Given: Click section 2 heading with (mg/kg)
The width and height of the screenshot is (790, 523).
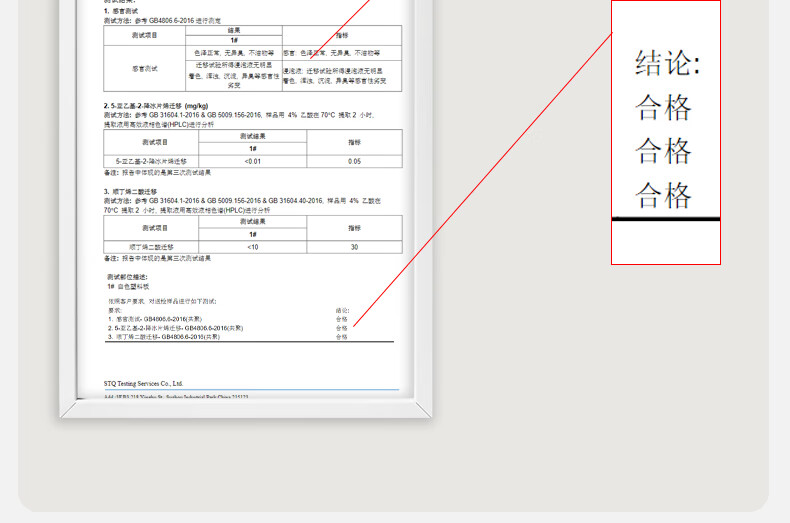Looking at the screenshot, I should 156,105.
